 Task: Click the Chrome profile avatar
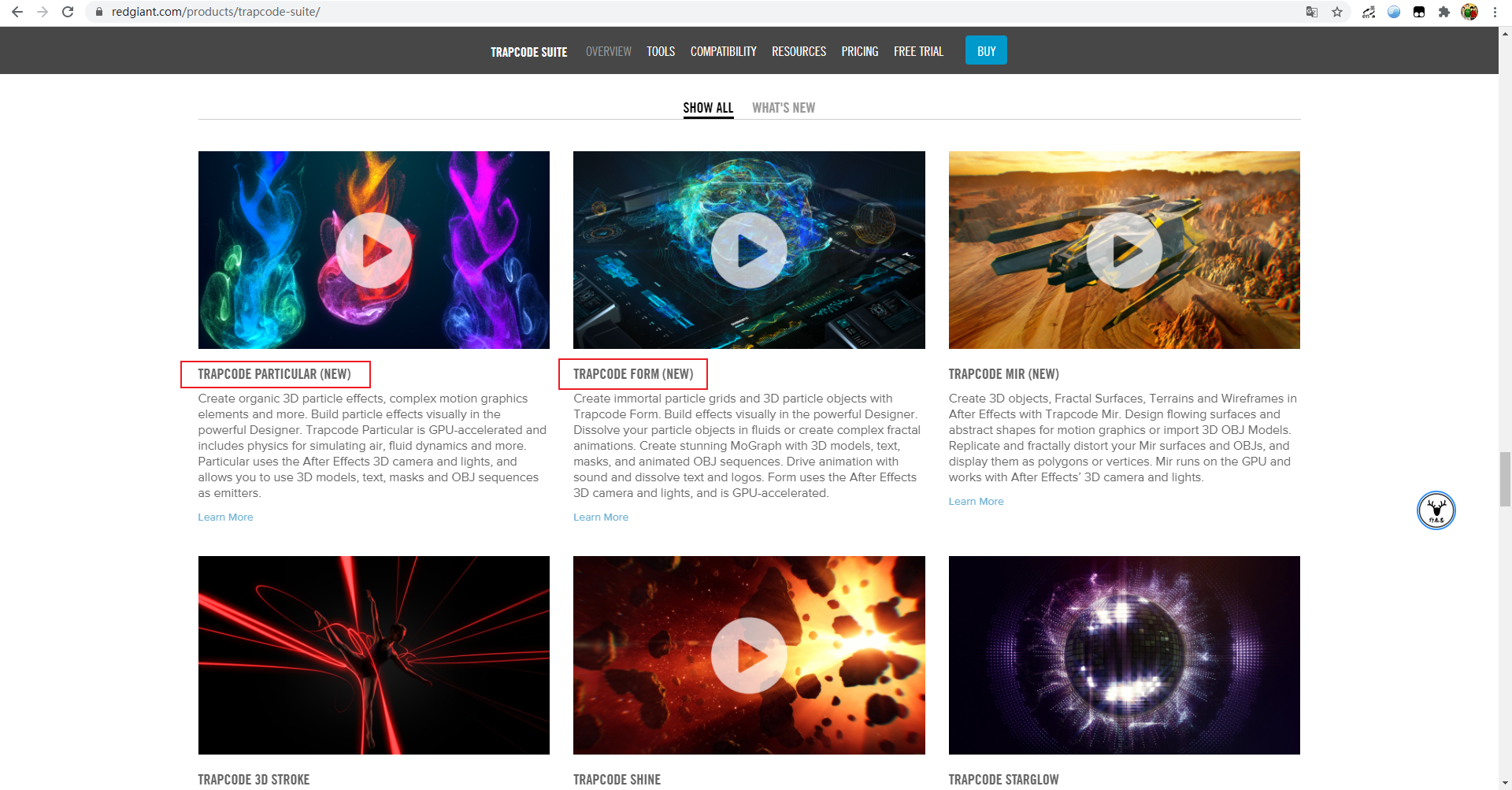click(1469, 12)
